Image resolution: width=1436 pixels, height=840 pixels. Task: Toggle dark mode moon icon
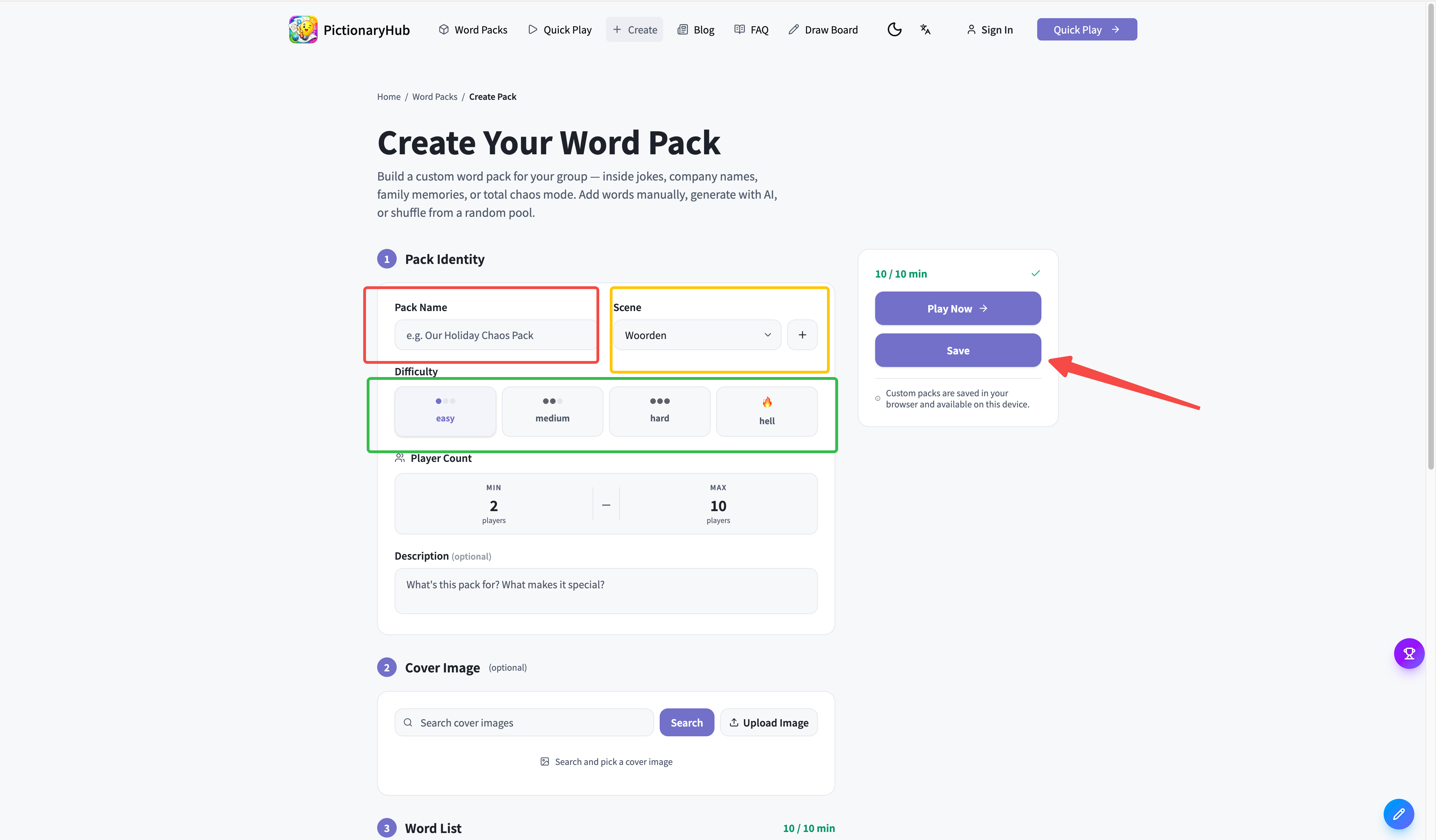894,30
